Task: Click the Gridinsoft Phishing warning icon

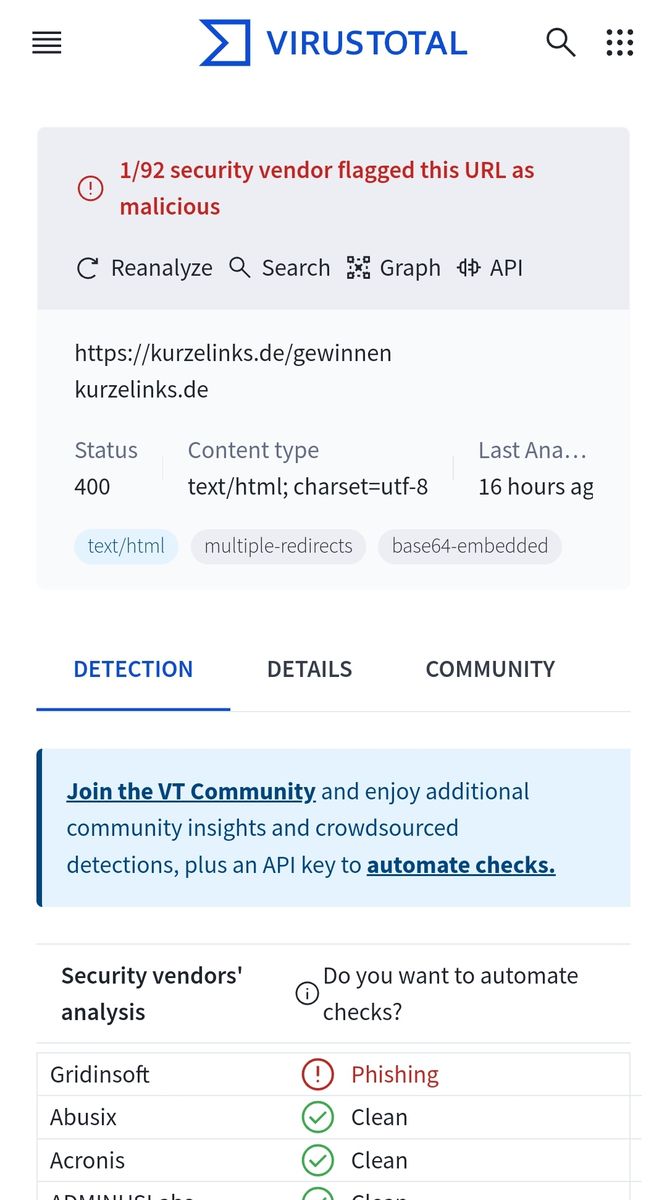Action: (317, 1074)
